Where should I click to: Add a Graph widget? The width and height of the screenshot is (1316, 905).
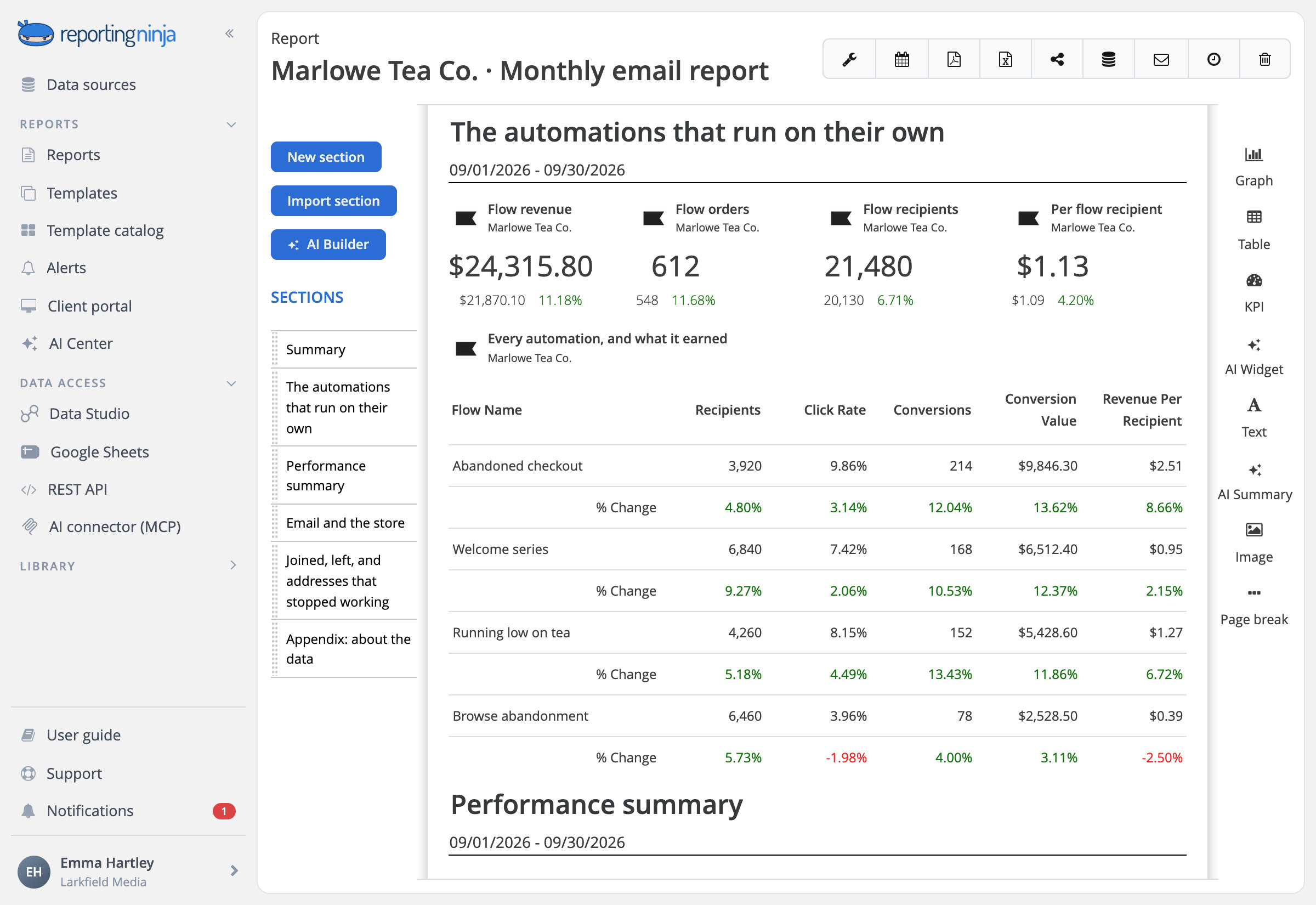click(1253, 167)
